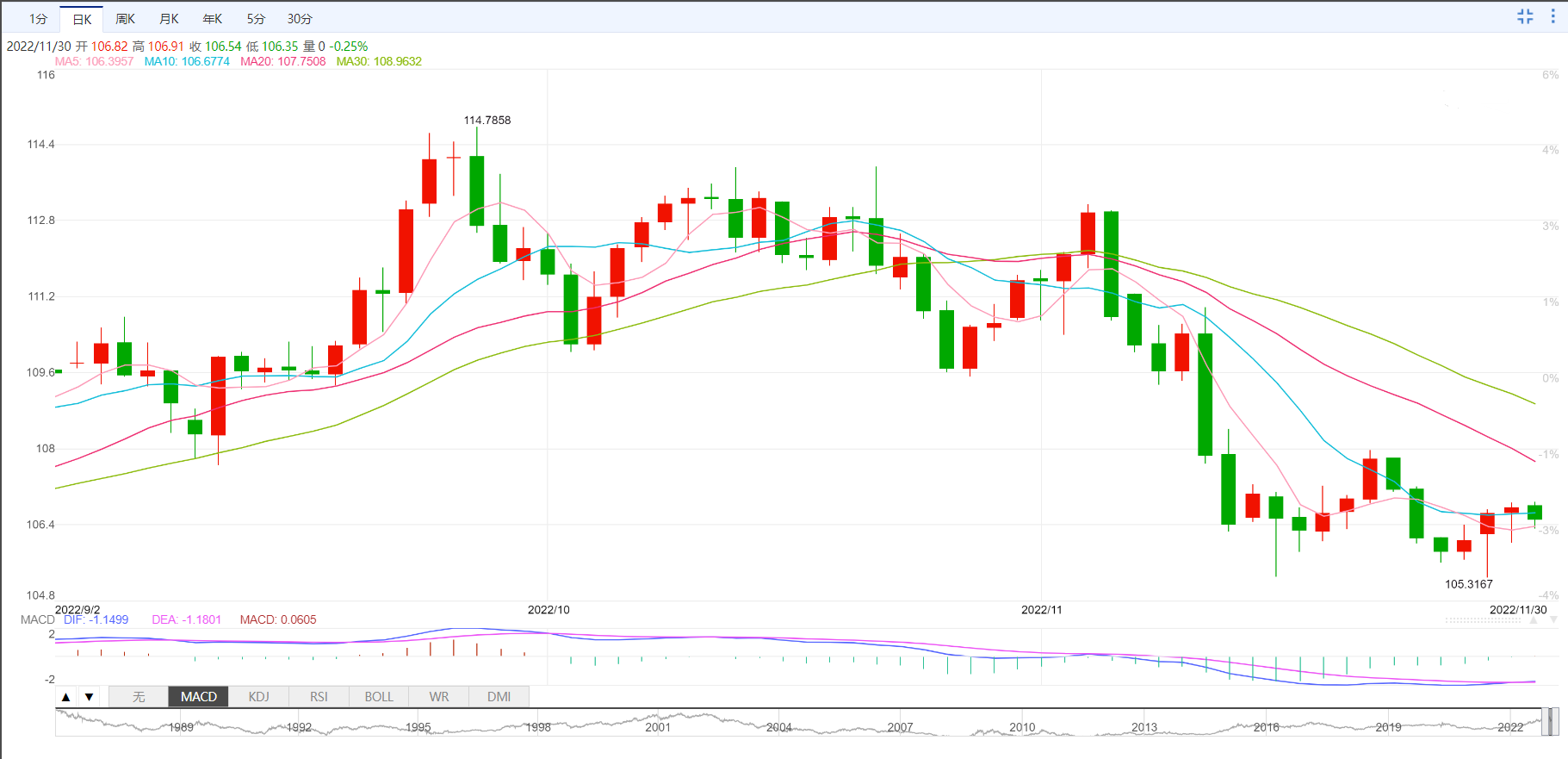1568x759 pixels.
Task: Choose the DMI indicator
Action: pos(499,697)
